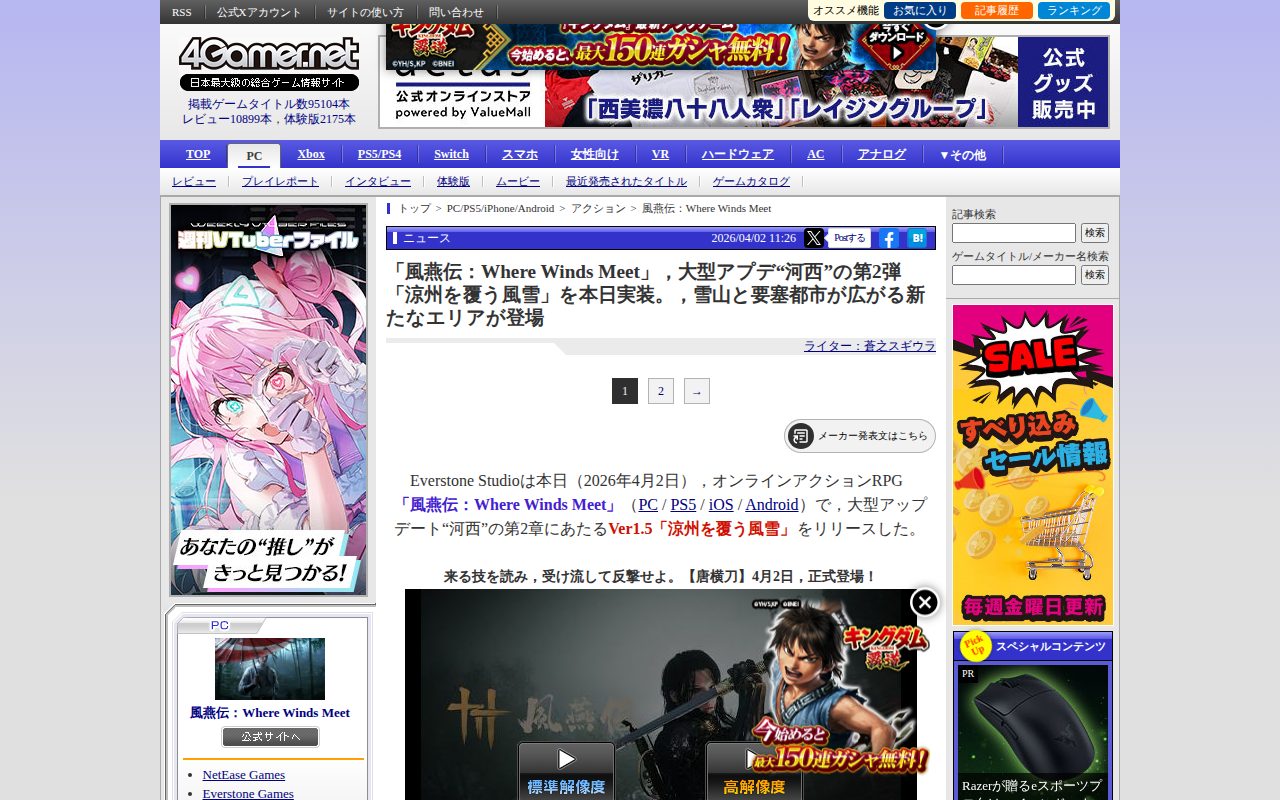Open the Razer mouse PR thumbnail
Image resolution: width=1280 pixels, height=800 pixels.
(x=1033, y=719)
